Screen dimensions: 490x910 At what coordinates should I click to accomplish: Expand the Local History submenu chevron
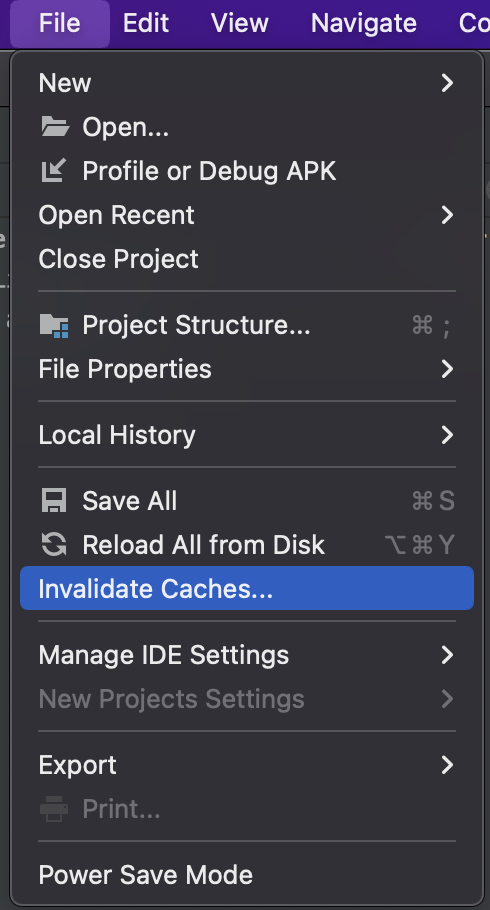[447, 435]
